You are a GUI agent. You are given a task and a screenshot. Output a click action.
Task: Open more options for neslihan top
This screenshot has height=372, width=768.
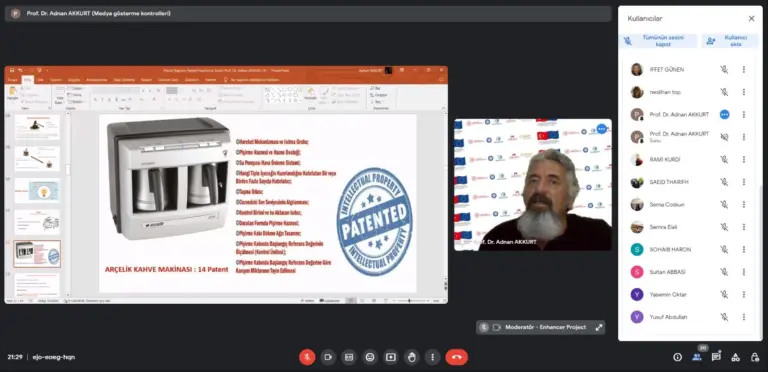[744, 92]
